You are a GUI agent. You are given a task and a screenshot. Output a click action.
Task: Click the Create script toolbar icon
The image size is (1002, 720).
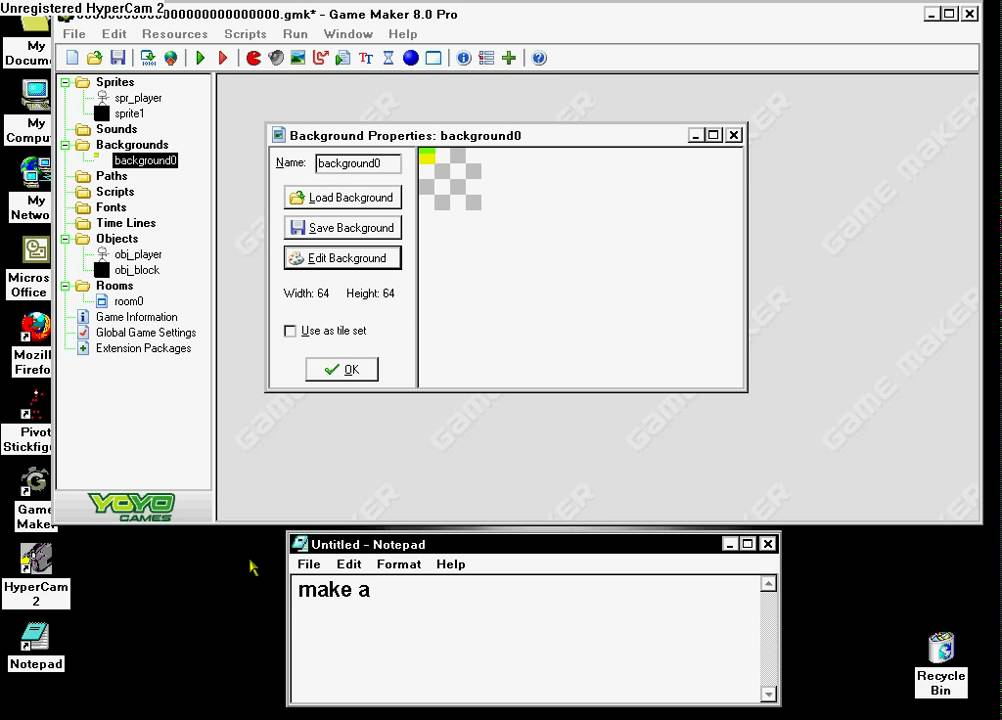[343, 58]
